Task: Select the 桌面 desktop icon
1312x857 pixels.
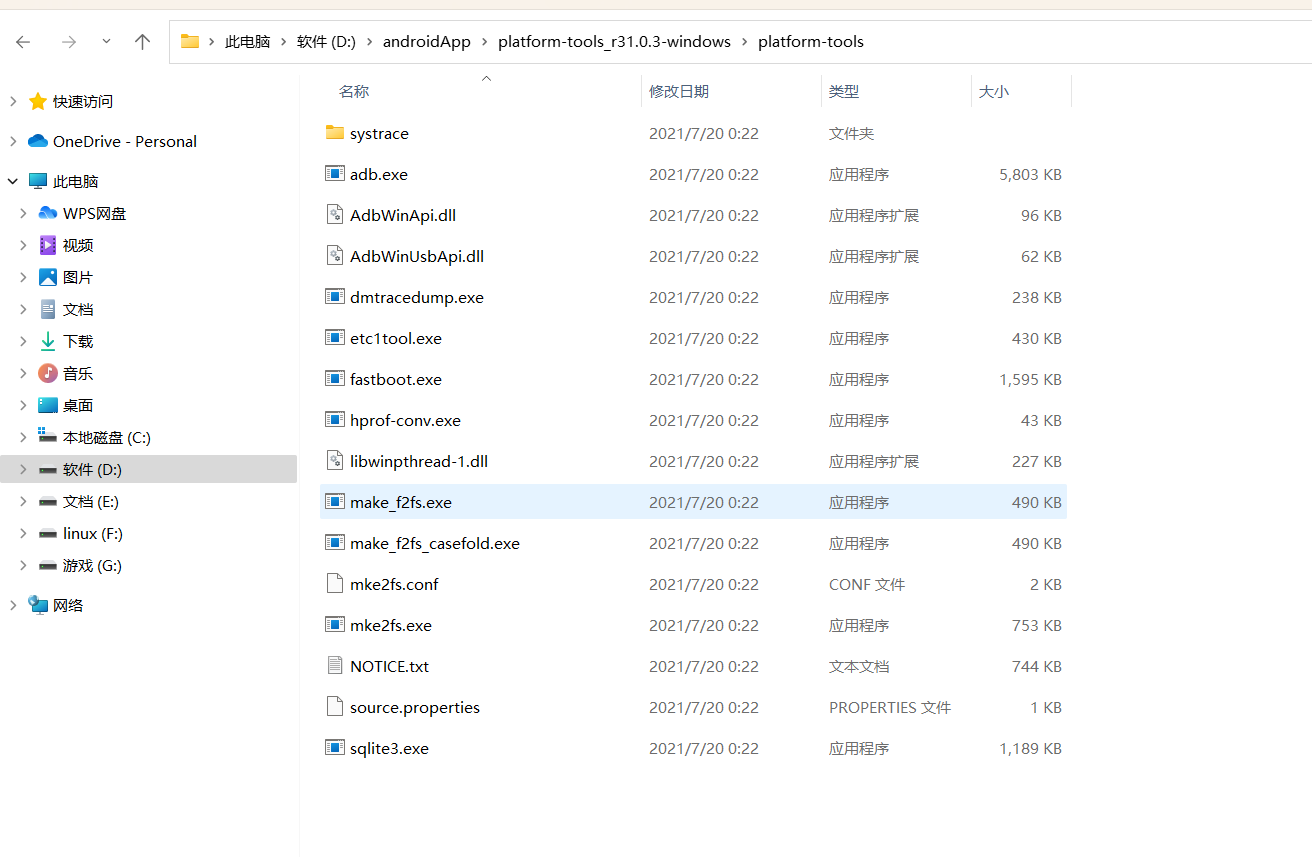Action: (48, 405)
